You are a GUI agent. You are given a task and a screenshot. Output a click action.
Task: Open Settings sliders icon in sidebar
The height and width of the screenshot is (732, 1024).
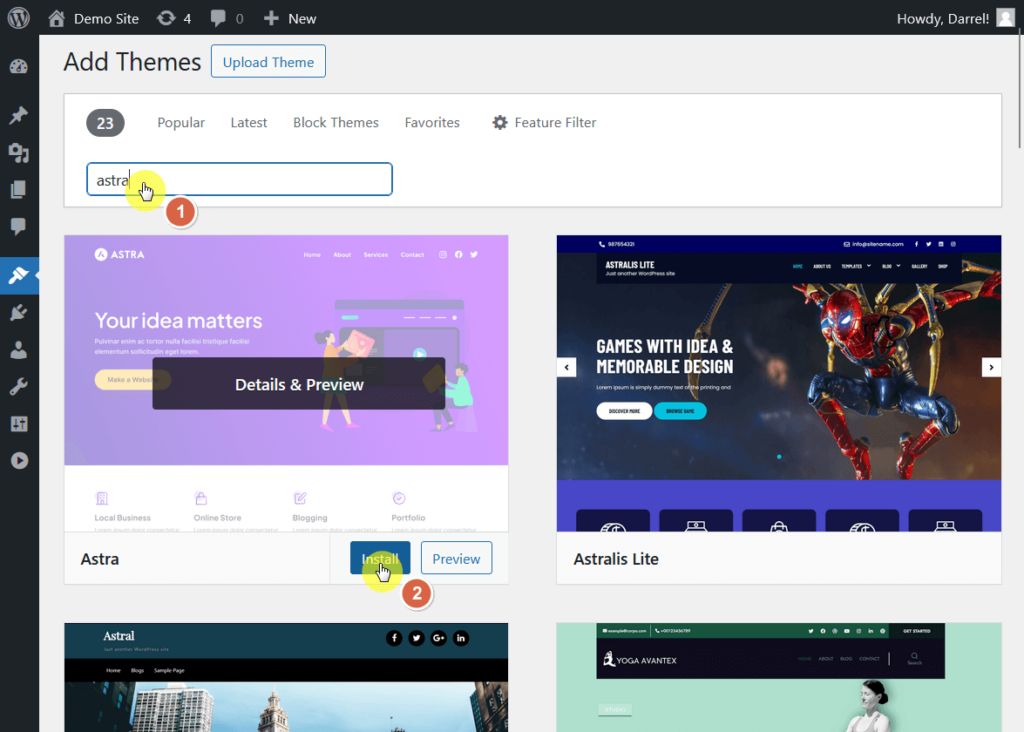(x=19, y=424)
